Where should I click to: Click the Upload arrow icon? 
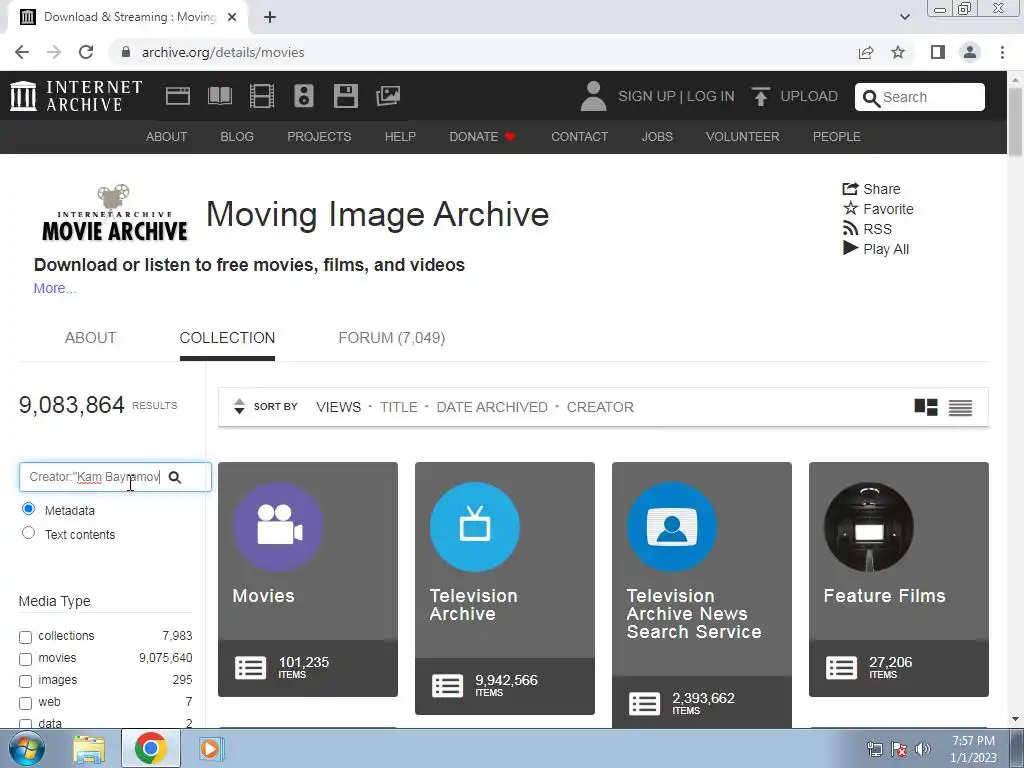tap(760, 96)
